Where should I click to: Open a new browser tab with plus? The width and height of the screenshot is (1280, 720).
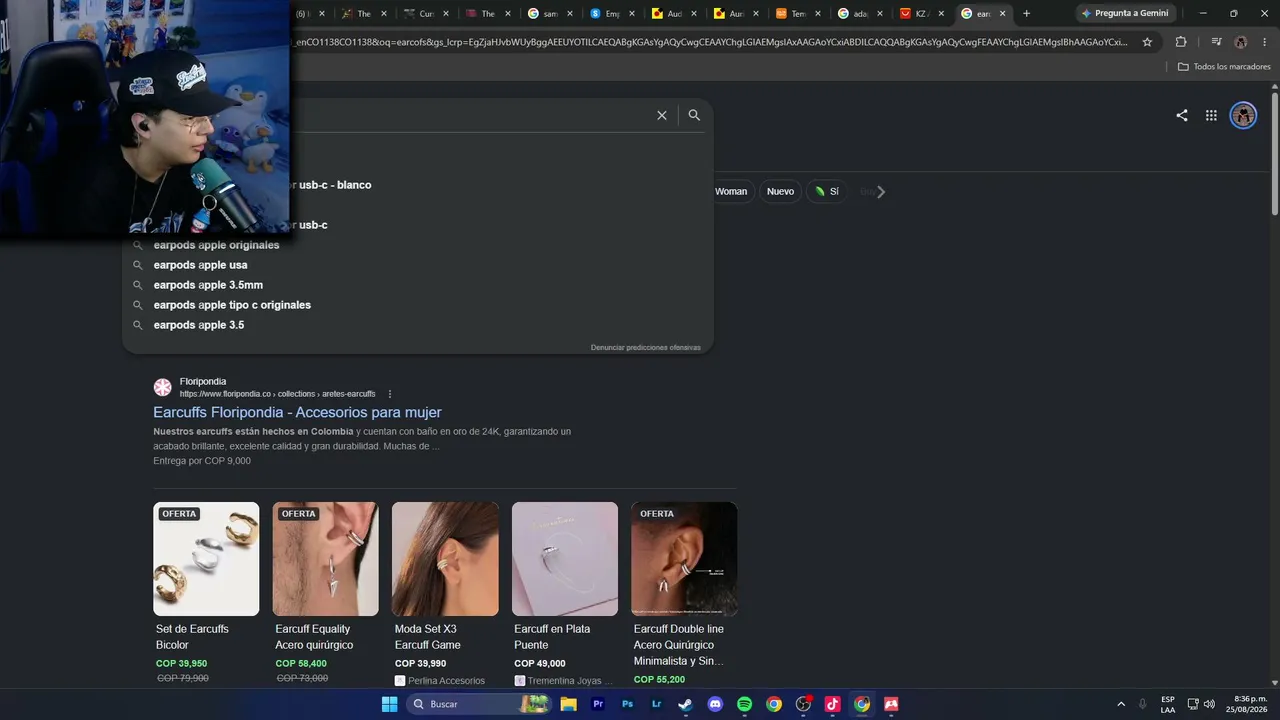click(x=1026, y=14)
